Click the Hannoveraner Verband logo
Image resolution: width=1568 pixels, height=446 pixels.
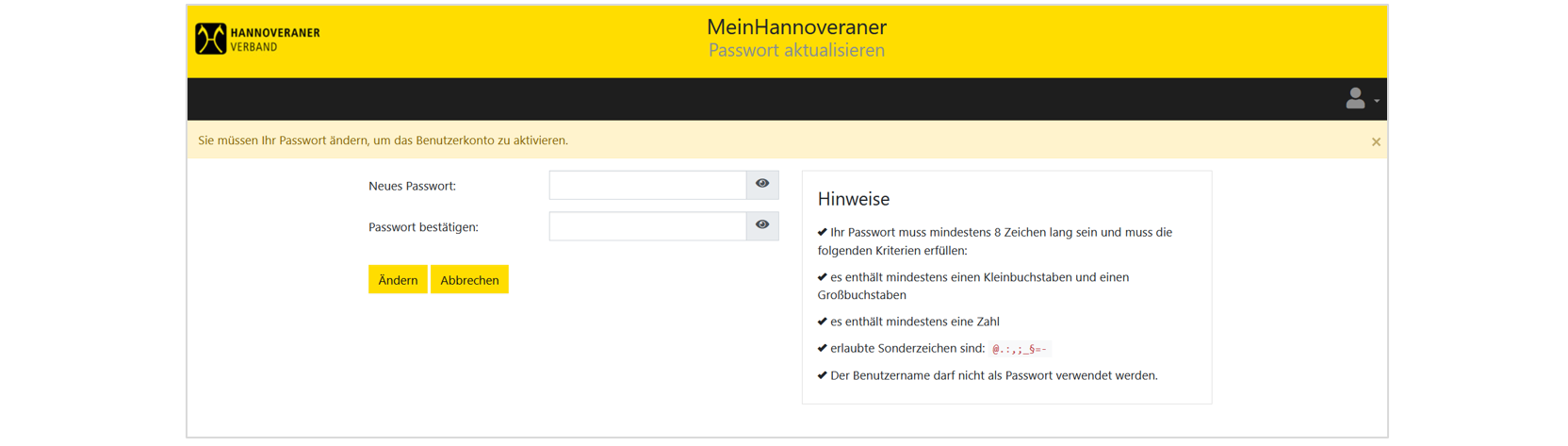coord(257,39)
